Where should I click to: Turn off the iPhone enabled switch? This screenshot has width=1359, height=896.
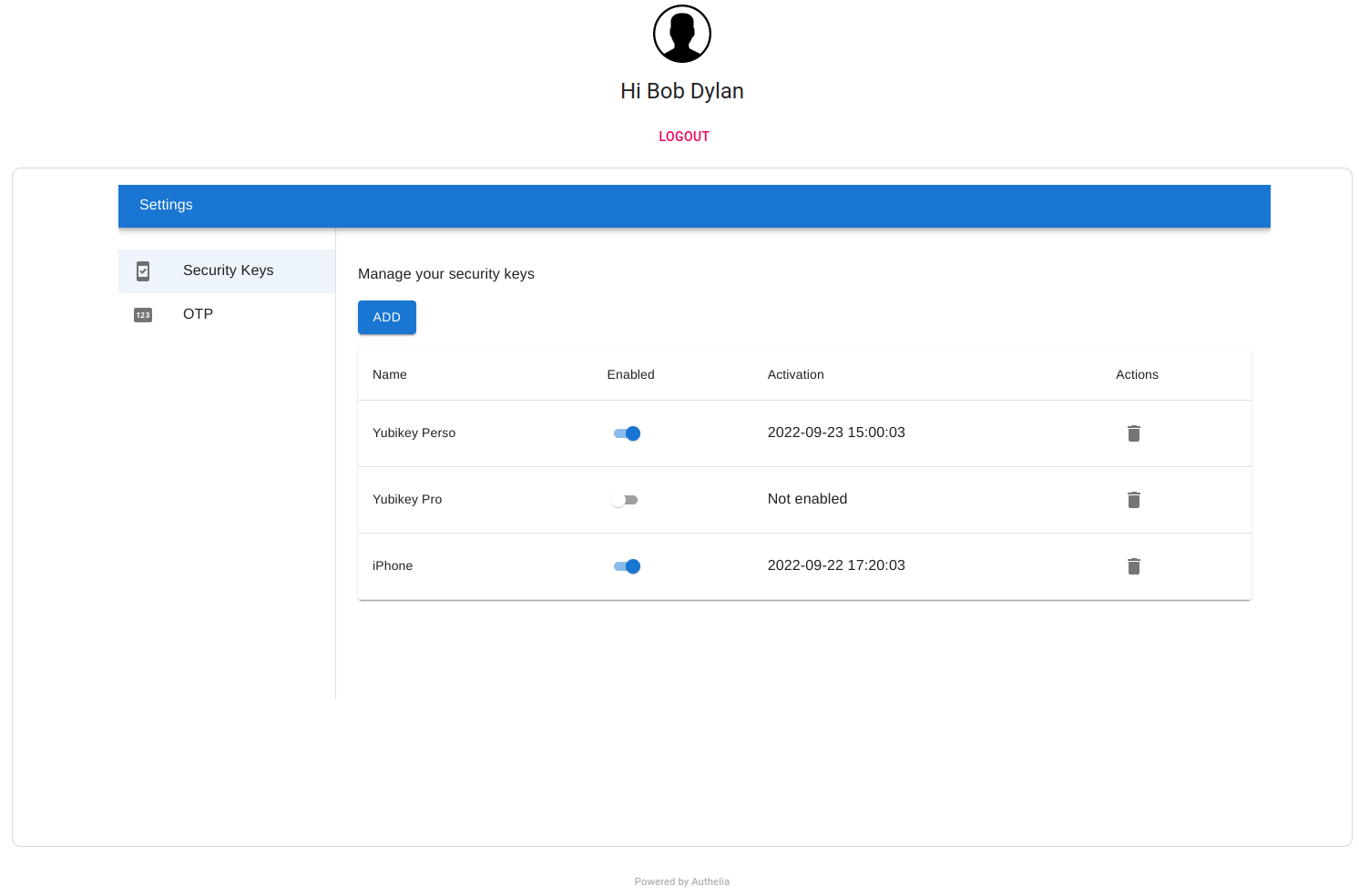pyautogui.click(x=627, y=565)
